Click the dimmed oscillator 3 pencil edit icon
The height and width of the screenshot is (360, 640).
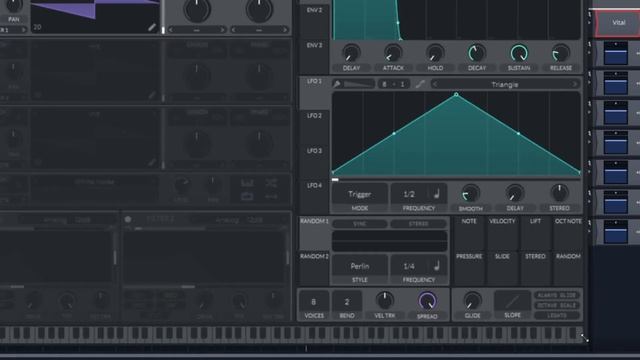tap(152, 162)
